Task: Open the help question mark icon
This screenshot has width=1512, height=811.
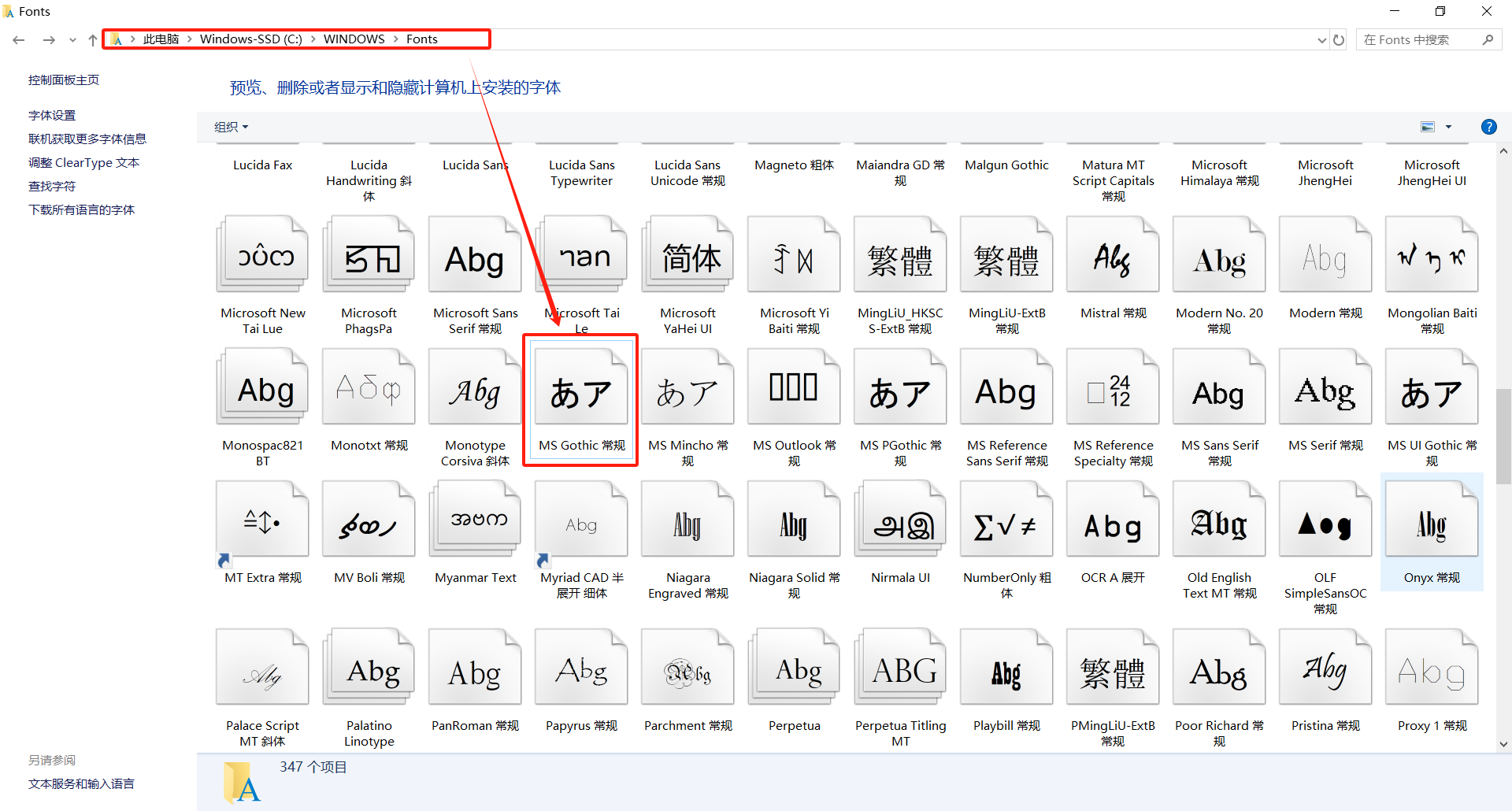Action: pos(1488,127)
